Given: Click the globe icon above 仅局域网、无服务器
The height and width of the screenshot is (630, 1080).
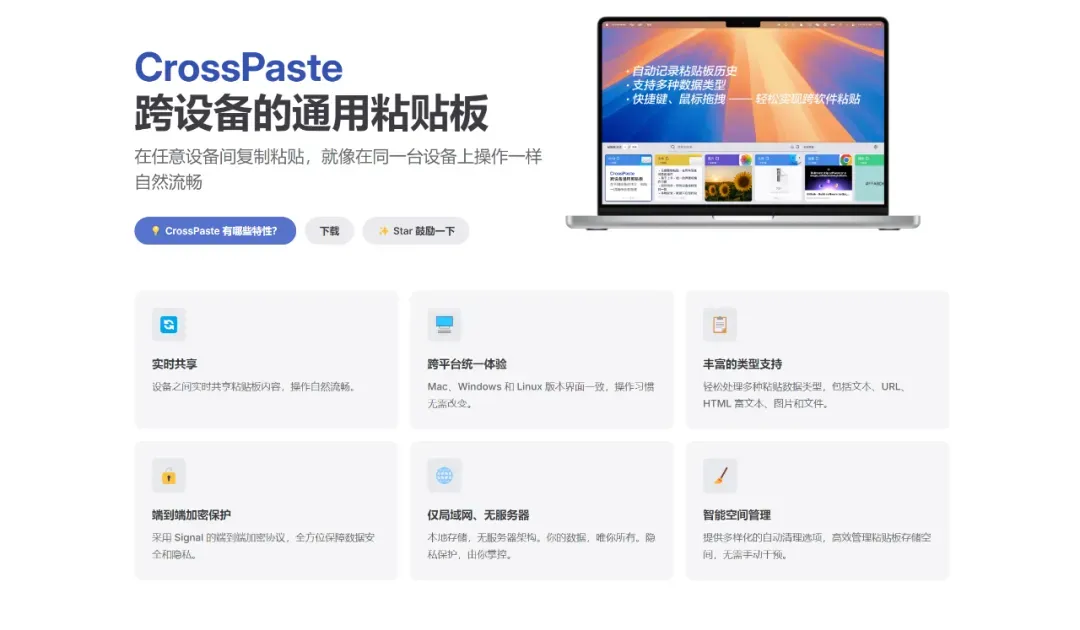Looking at the screenshot, I should (x=444, y=475).
